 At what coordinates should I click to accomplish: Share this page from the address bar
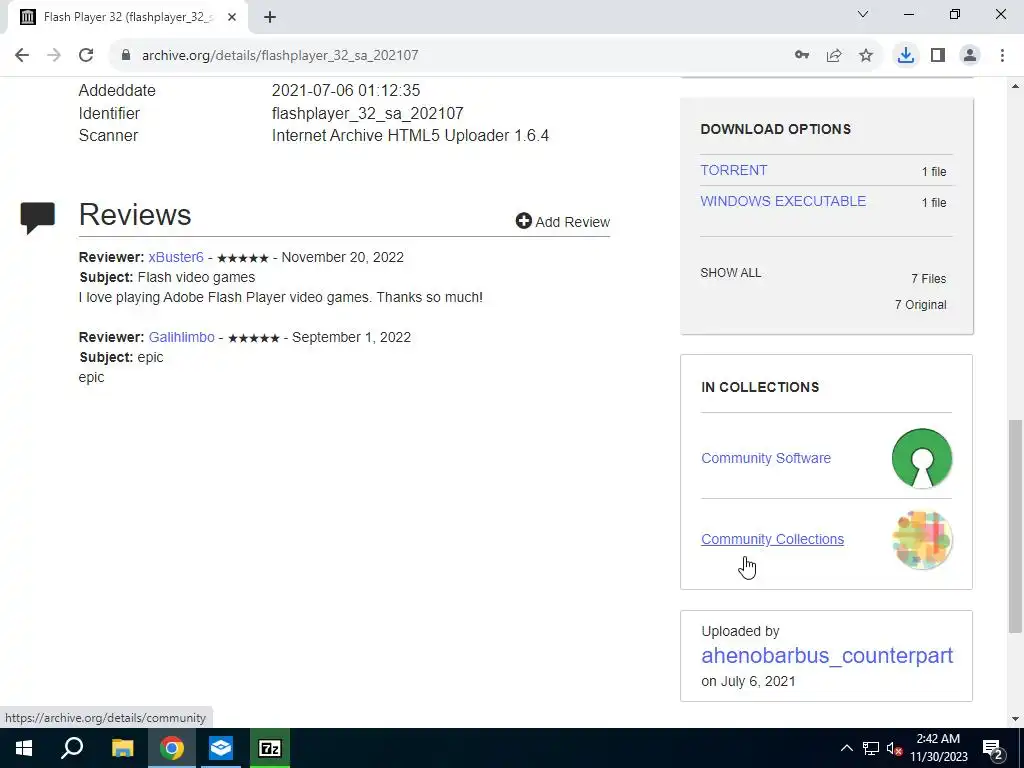[x=834, y=56]
